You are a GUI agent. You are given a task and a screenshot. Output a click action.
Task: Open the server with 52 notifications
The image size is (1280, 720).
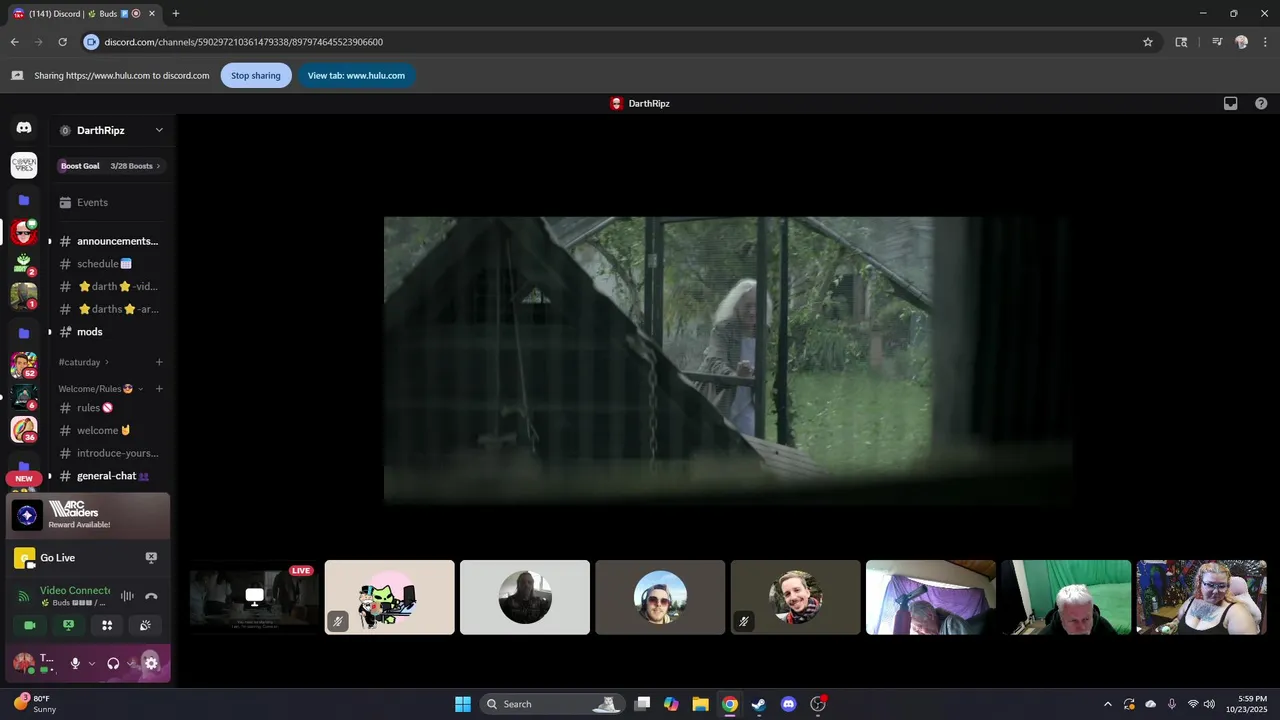pyautogui.click(x=24, y=366)
